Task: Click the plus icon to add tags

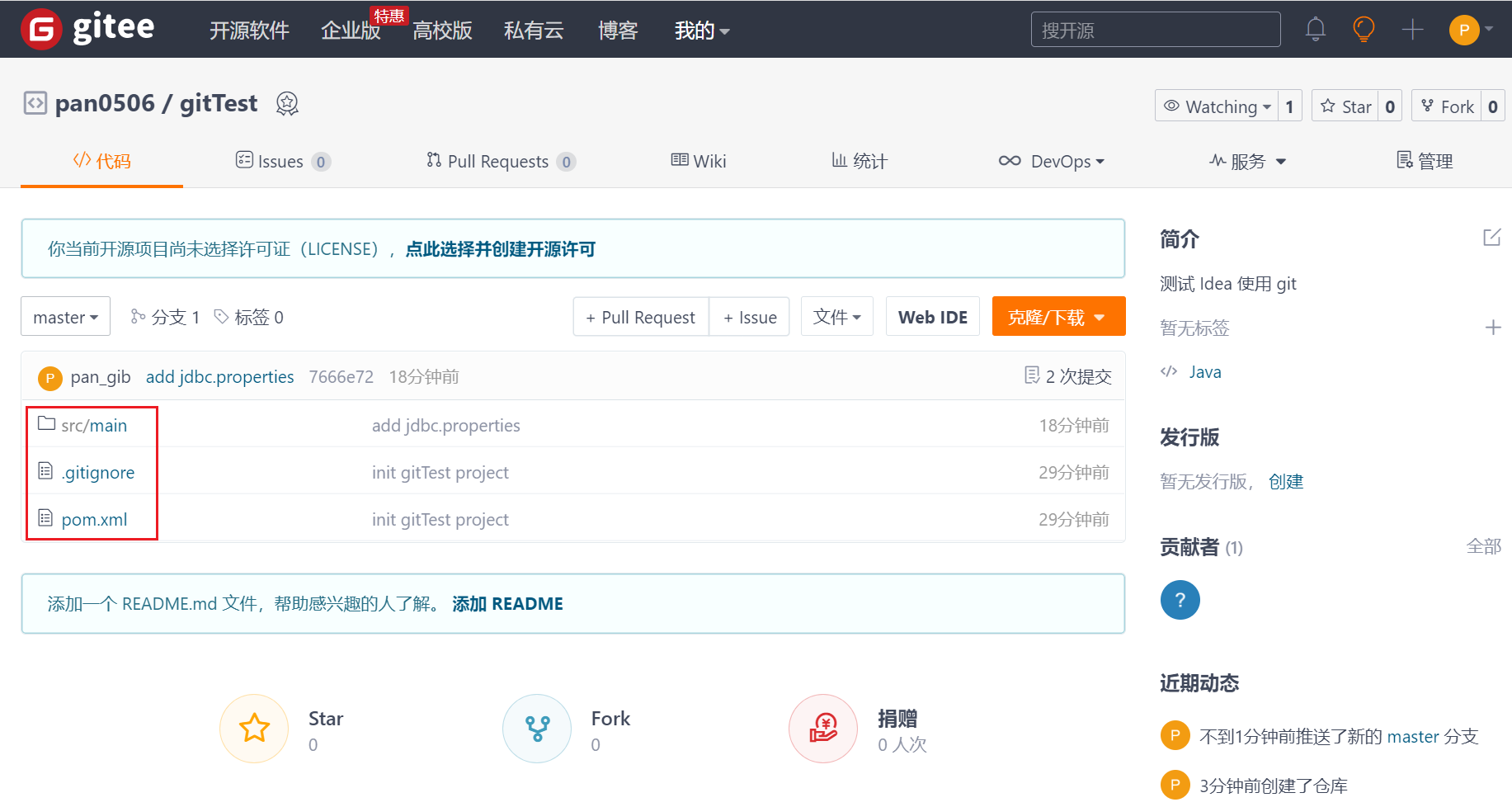Action: coord(1492,328)
